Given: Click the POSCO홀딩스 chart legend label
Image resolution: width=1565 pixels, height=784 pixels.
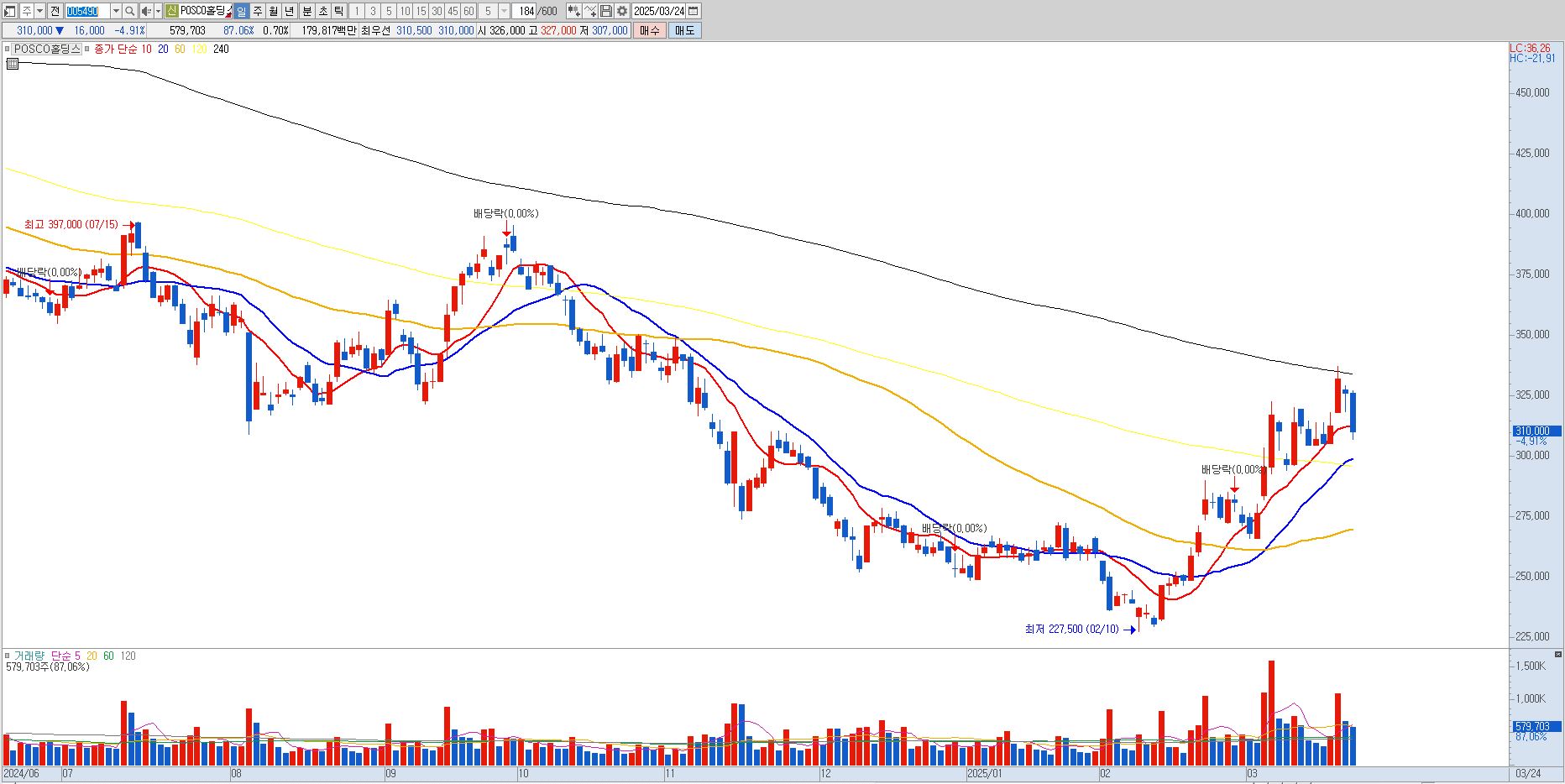Looking at the screenshot, I should (x=47, y=49).
